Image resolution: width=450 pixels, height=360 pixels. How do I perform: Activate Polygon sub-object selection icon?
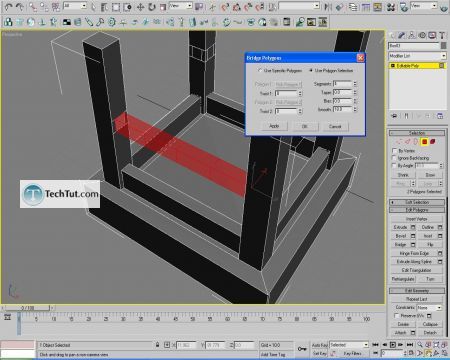click(424, 142)
